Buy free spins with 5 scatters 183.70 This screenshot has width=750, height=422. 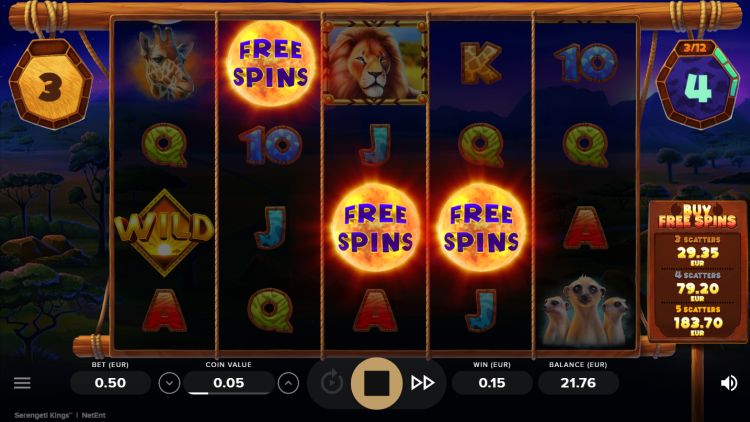697,320
